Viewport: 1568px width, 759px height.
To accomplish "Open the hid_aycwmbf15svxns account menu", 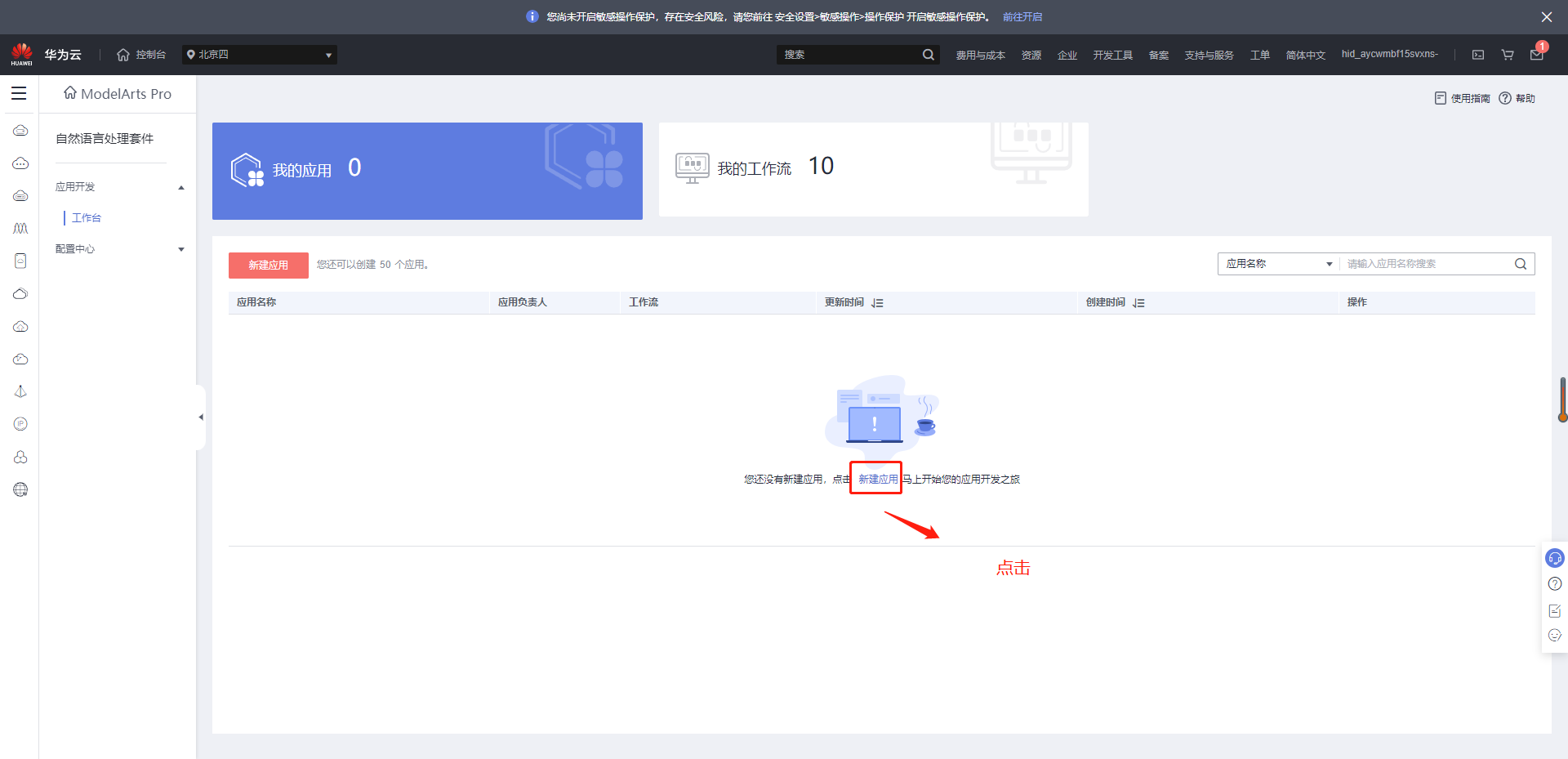I will tap(1389, 54).
